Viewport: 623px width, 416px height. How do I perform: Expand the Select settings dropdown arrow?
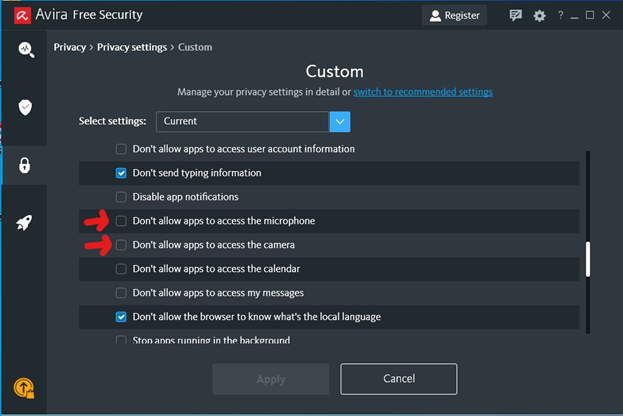[x=340, y=121]
